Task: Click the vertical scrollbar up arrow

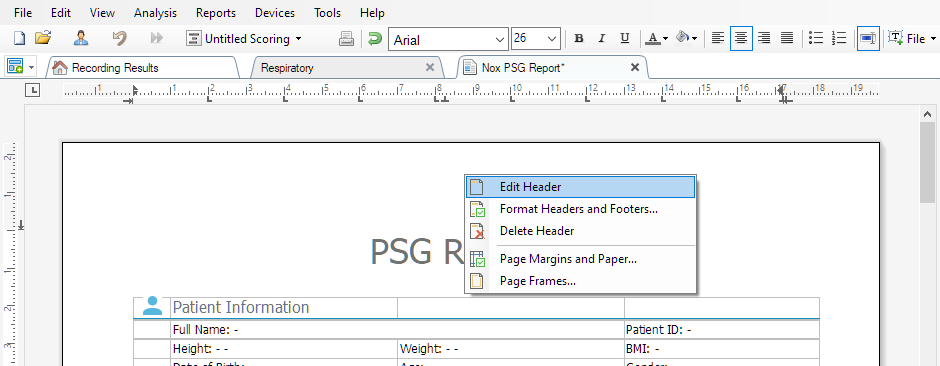Action: click(x=927, y=113)
